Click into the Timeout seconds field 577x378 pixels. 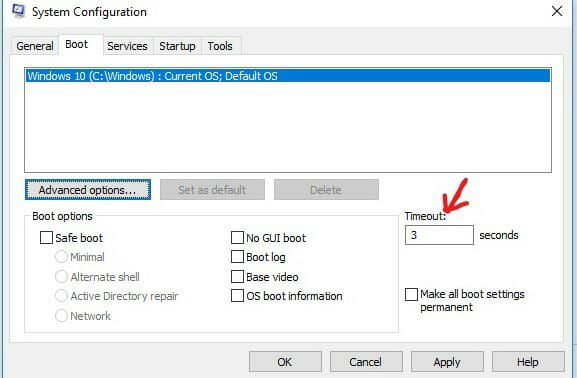(439, 235)
